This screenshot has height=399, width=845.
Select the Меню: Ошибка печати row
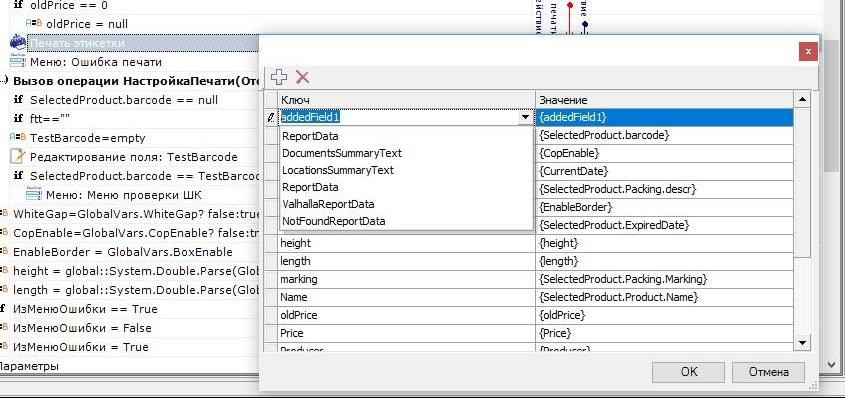tap(95, 62)
